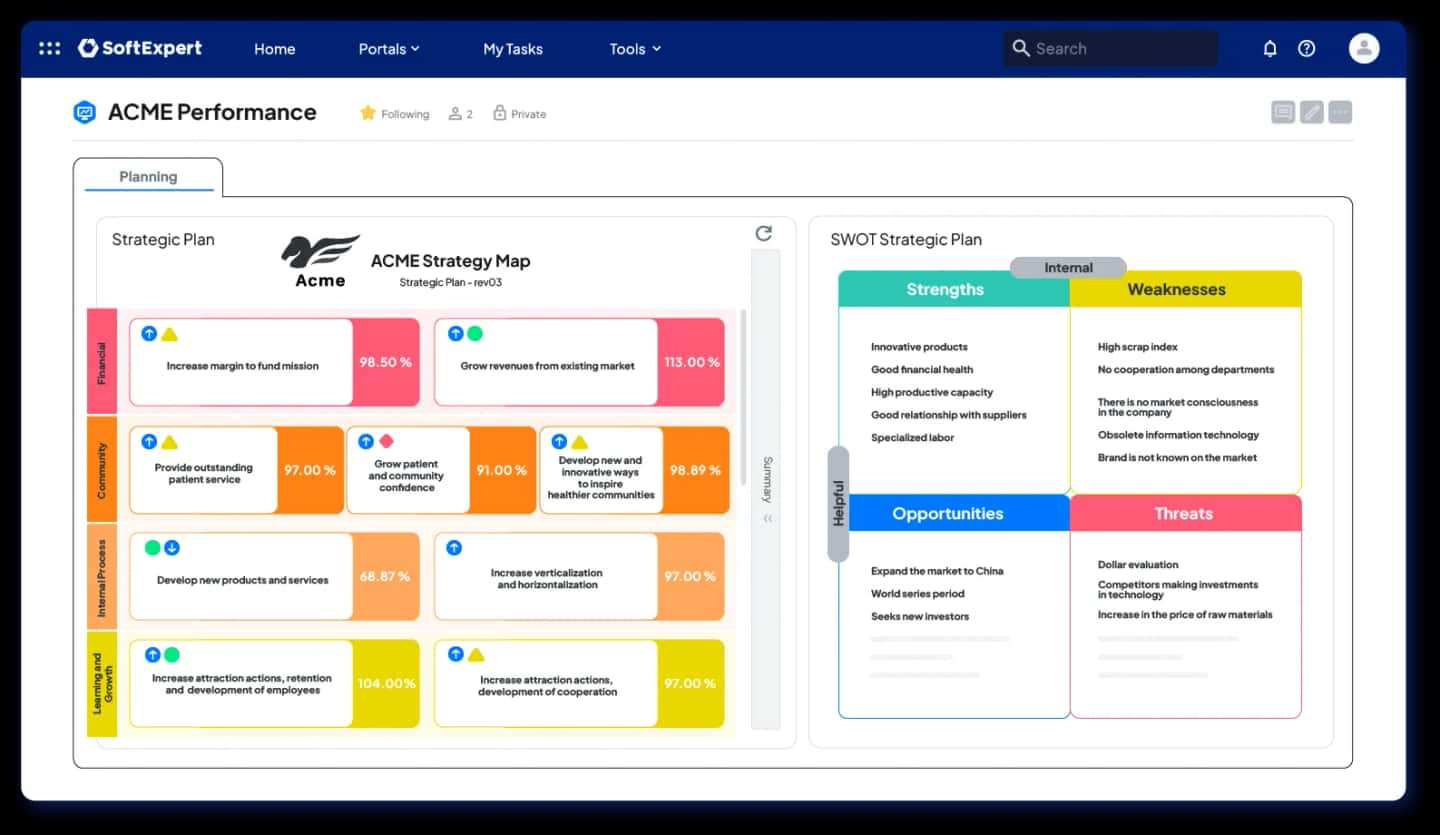1440x835 pixels.
Task: Click the ACME Performance portal icon
Action: [x=85, y=112]
